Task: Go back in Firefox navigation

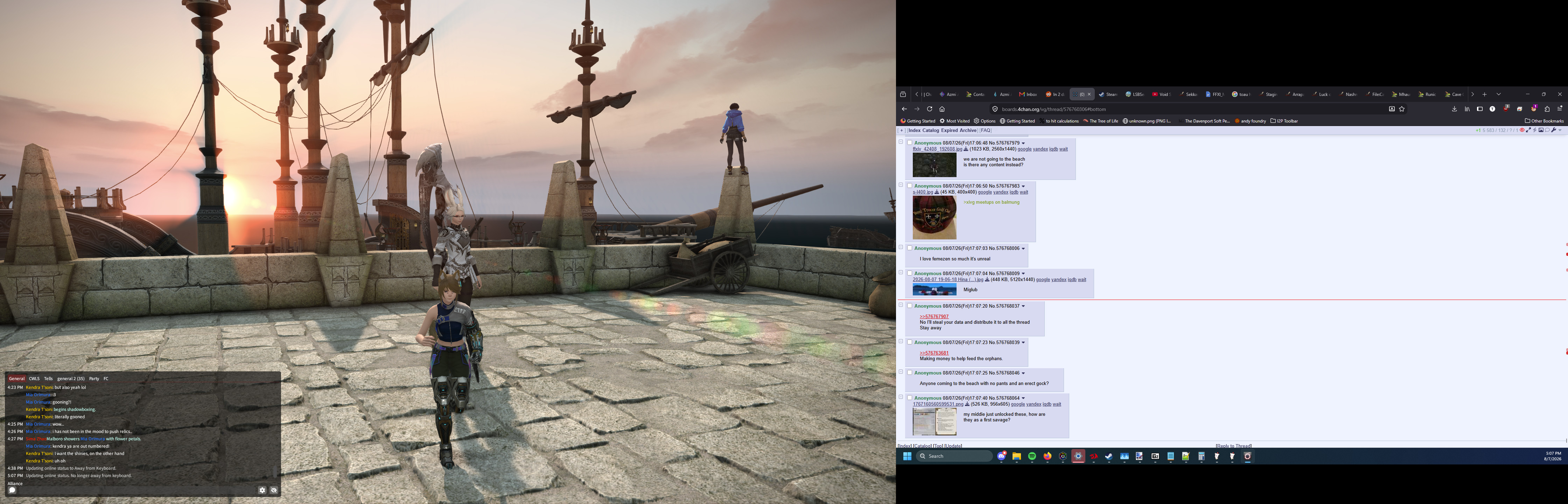Action: pos(904,109)
